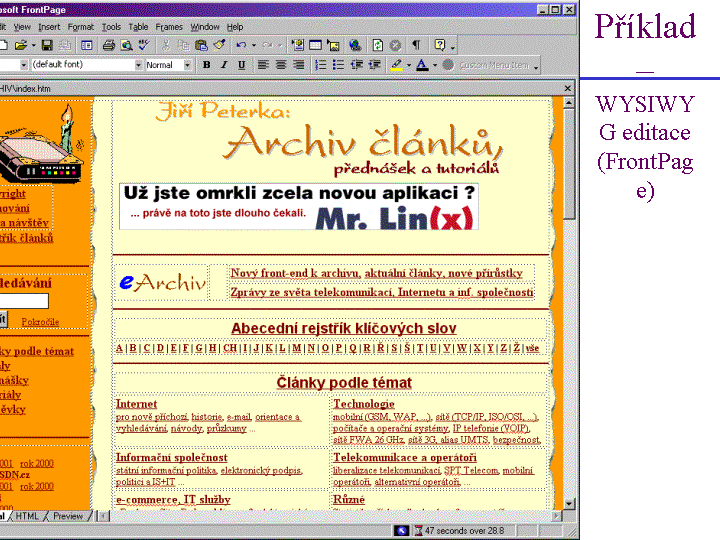This screenshot has width=720, height=540.
Task: Open the Help menu
Action: [235, 27]
